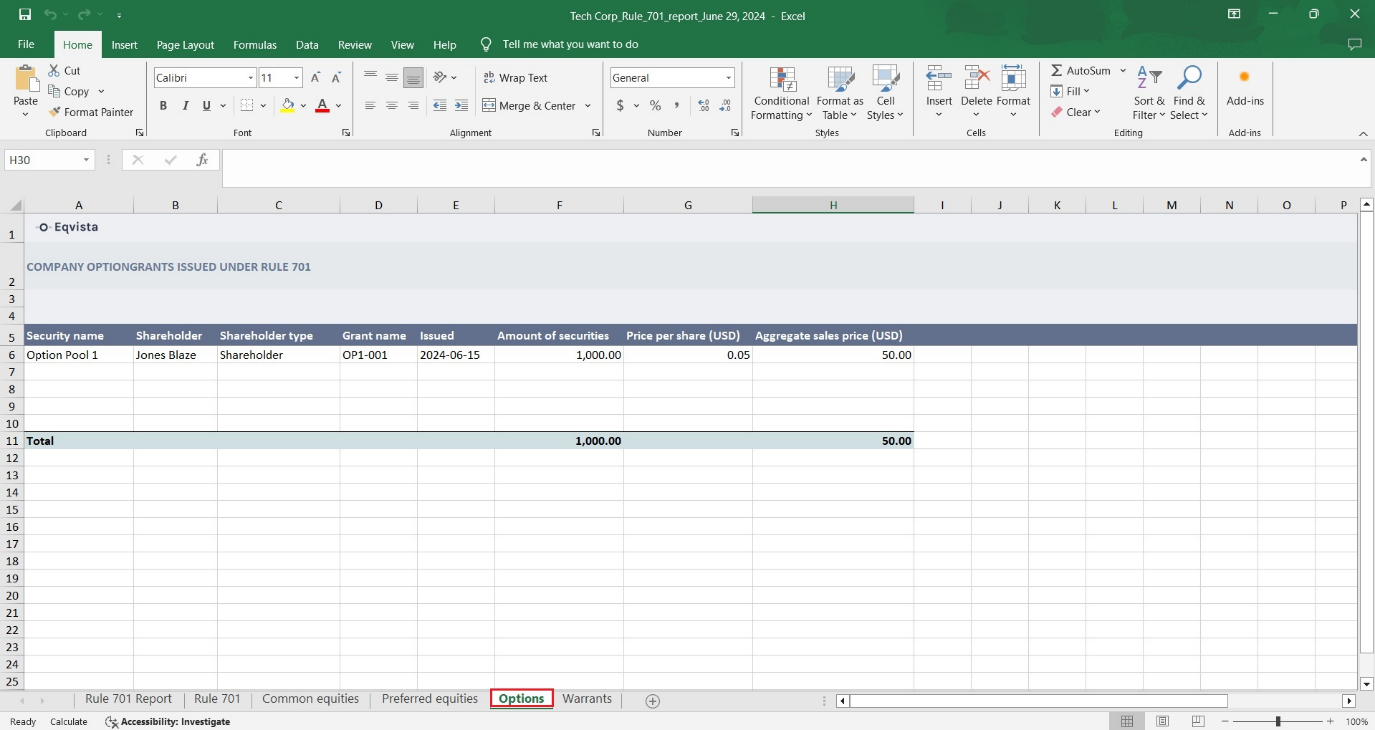
Task: Click Accessibility: Investigate in status bar
Action: tap(168, 721)
